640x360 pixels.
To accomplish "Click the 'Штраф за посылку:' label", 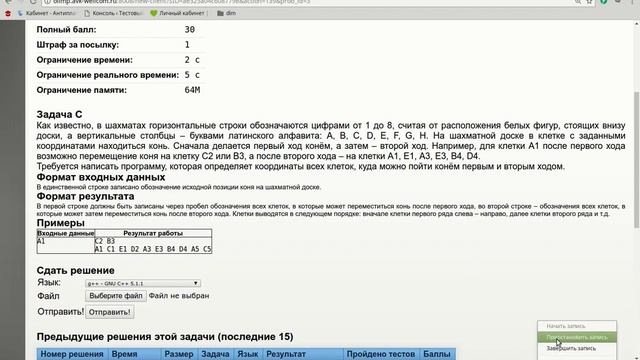I will click(78, 45).
